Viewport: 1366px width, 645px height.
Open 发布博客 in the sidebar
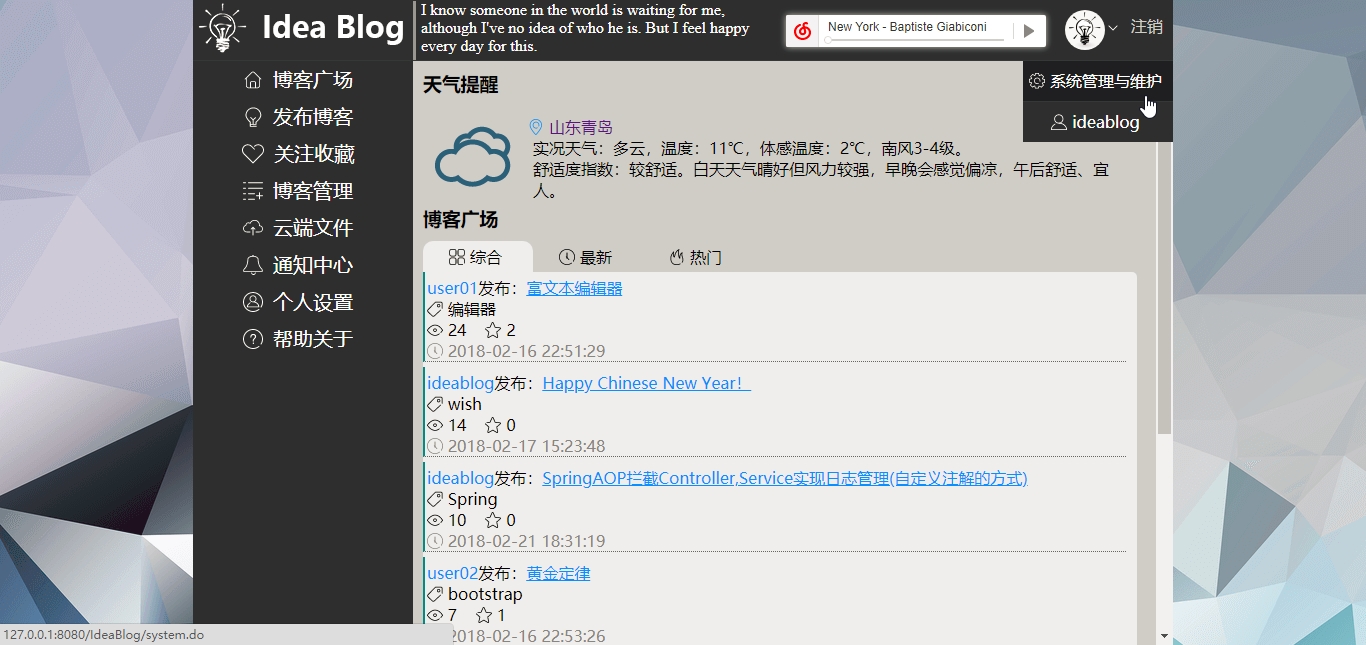tap(299, 117)
